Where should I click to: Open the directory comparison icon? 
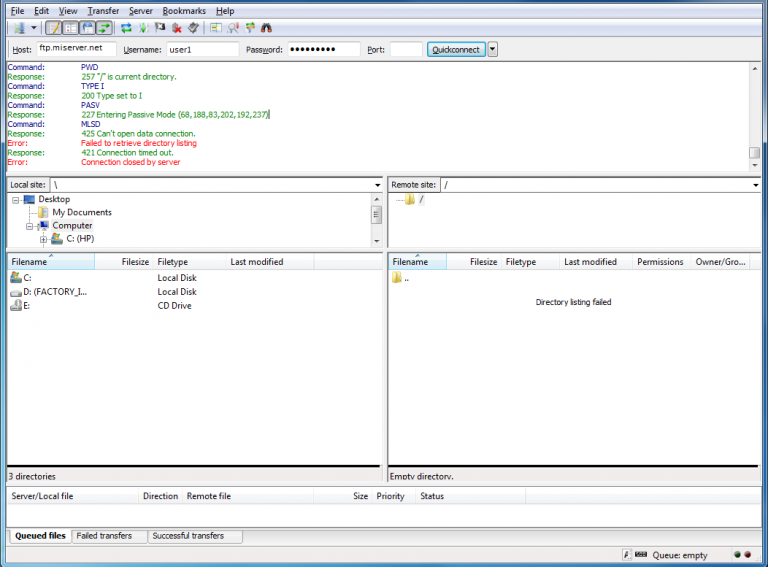click(216, 28)
